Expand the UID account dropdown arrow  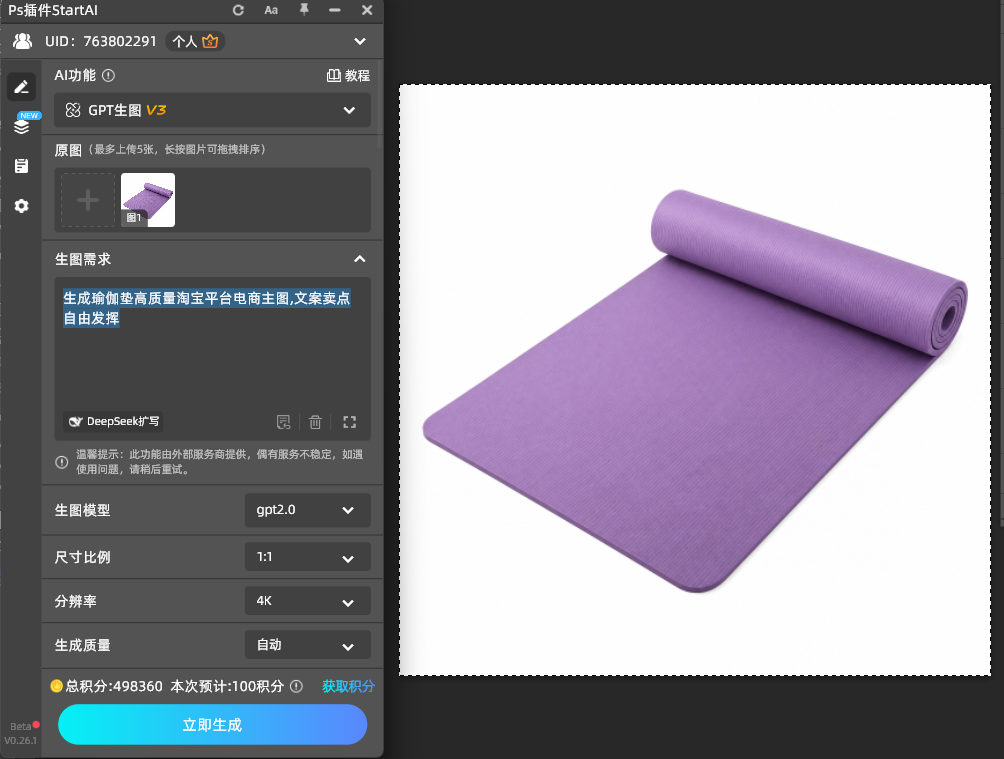click(x=360, y=42)
